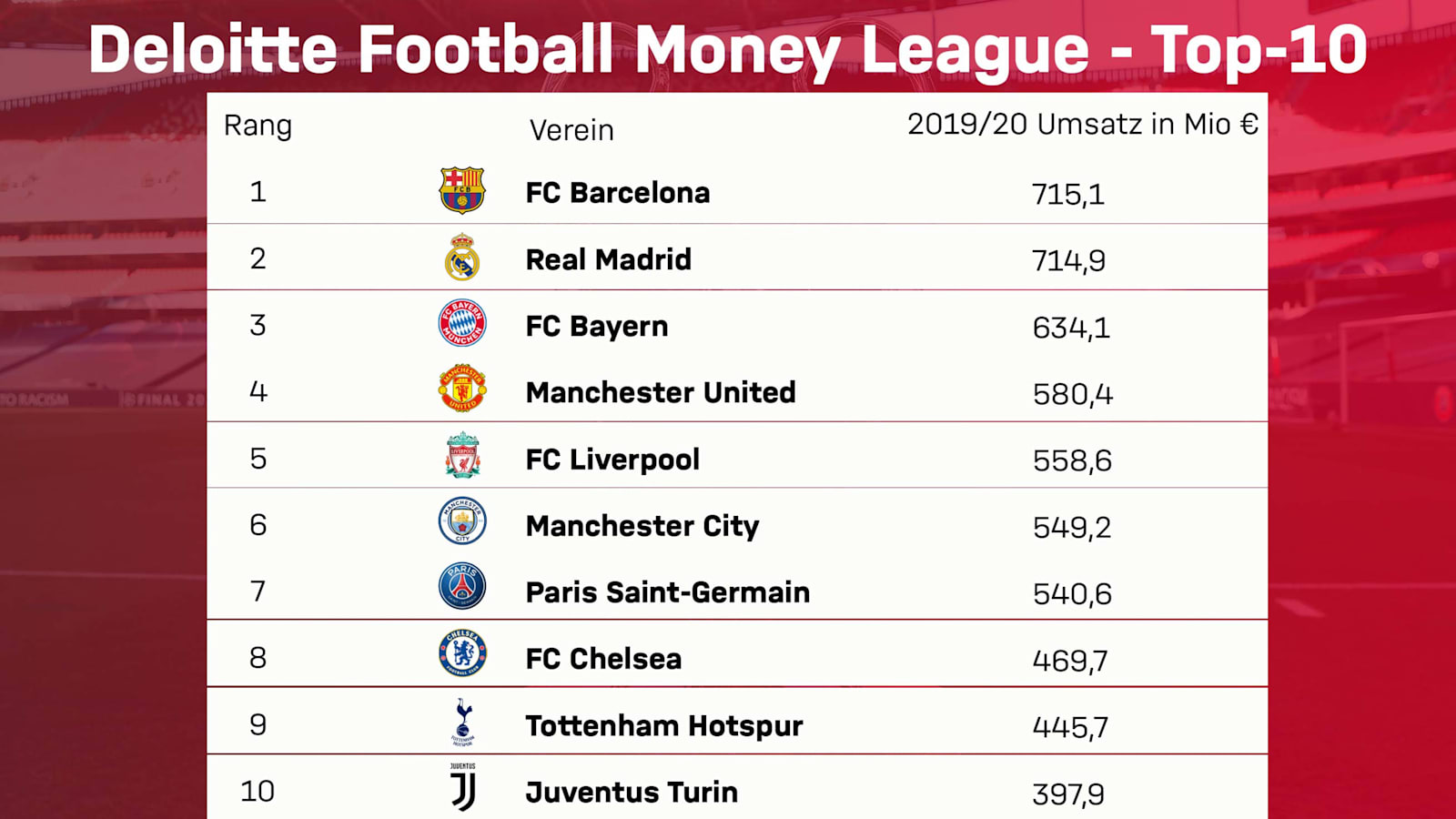The height and width of the screenshot is (819, 1456).
Task: Click the Manchester United crest
Action: [462, 389]
